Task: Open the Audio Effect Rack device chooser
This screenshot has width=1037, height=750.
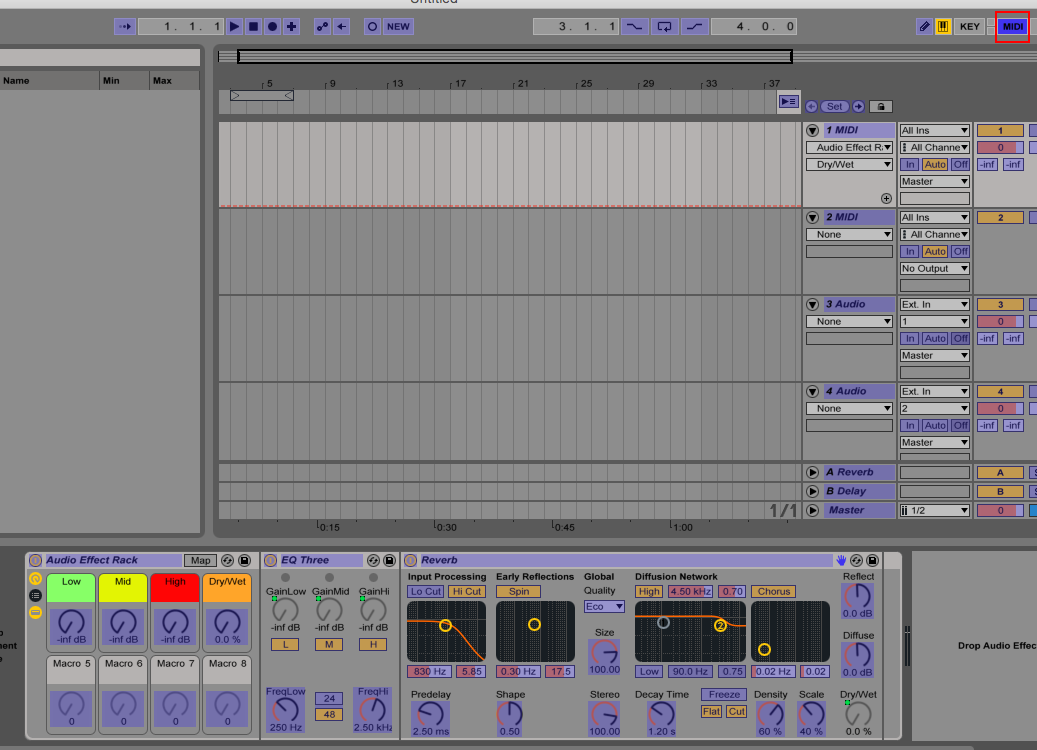Action: pyautogui.click(x=849, y=147)
